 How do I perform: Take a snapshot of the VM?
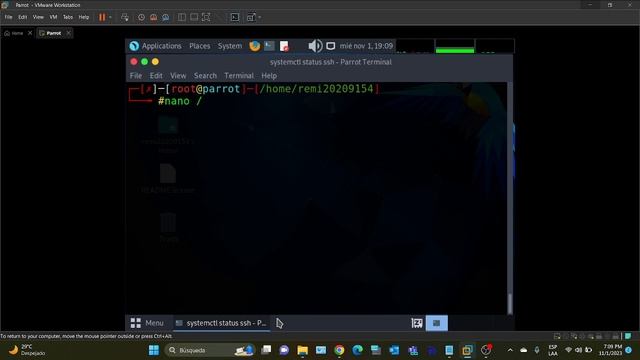[141, 17]
